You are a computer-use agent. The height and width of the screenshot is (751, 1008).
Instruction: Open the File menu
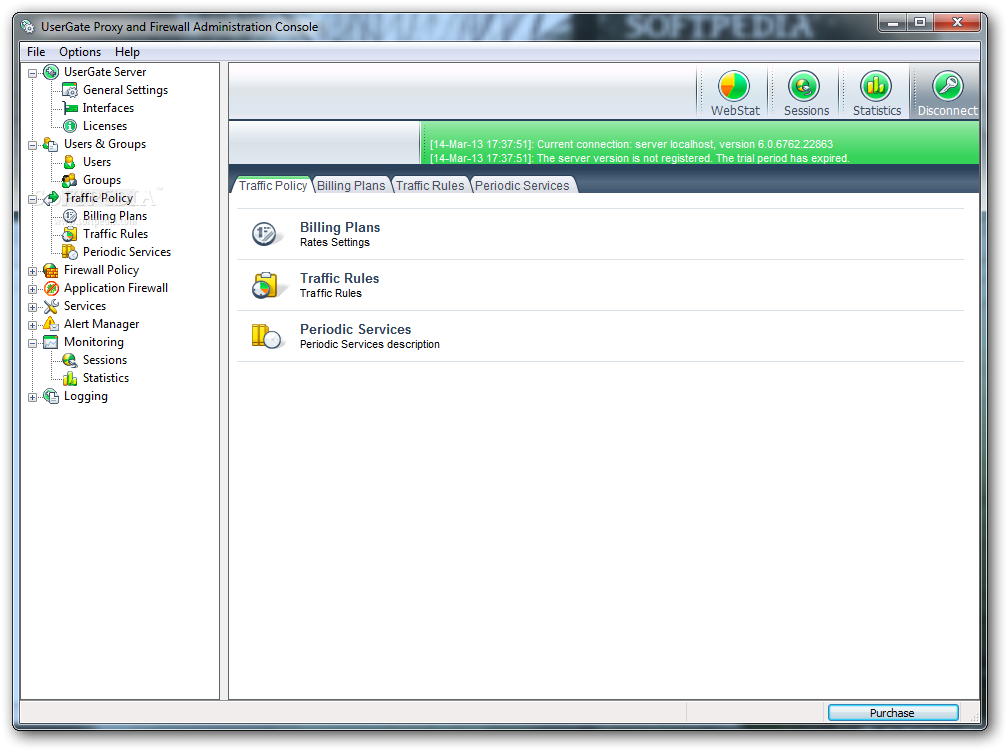pyautogui.click(x=36, y=52)
